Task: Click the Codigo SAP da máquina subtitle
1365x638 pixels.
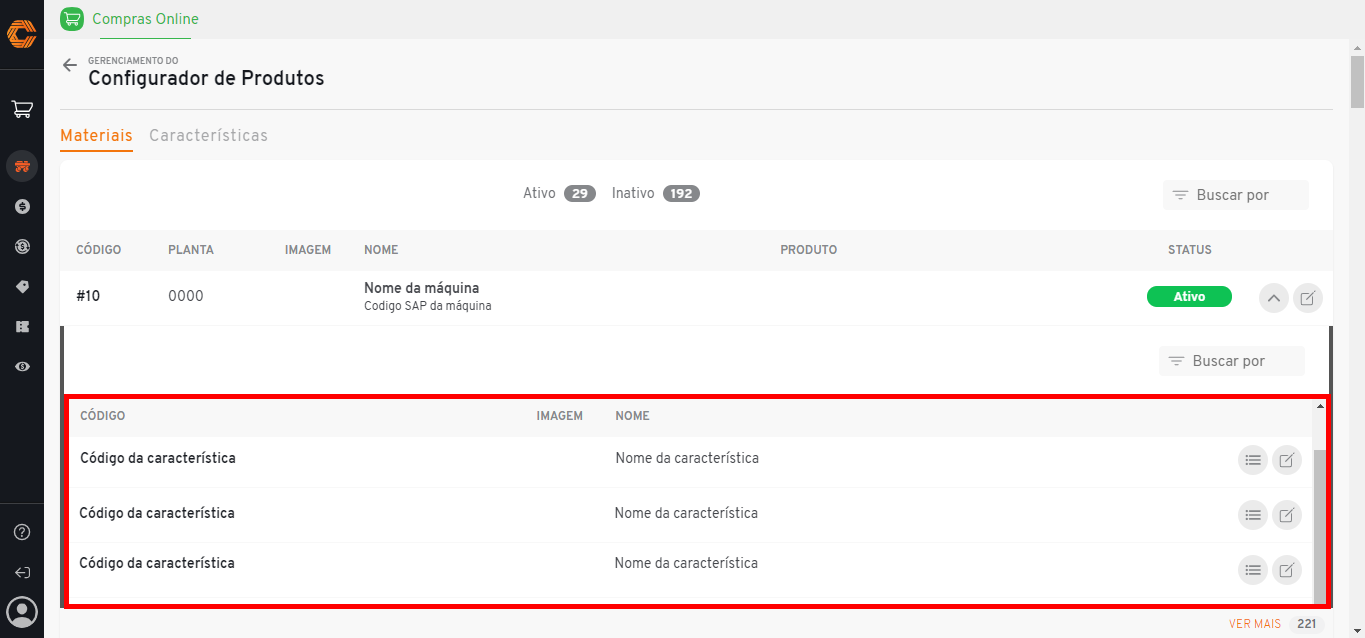Action: (x=428, y=306)
